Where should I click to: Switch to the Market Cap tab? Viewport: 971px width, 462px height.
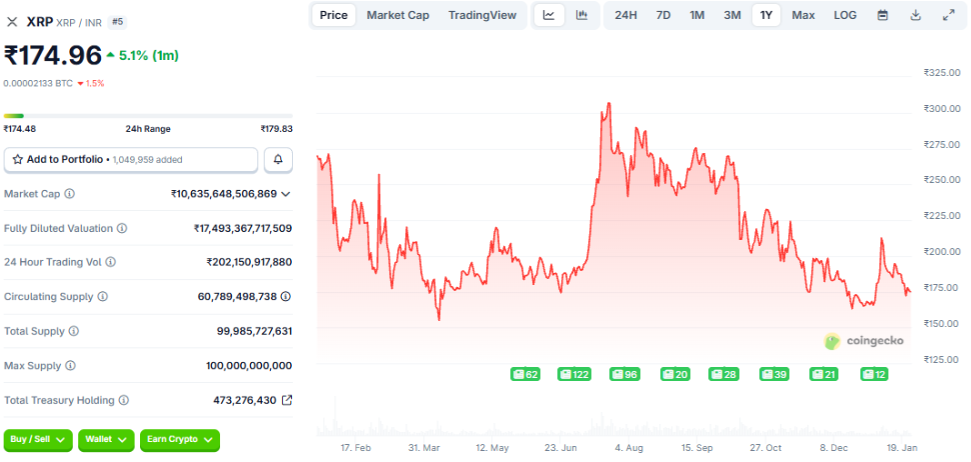tap(398, 15)
